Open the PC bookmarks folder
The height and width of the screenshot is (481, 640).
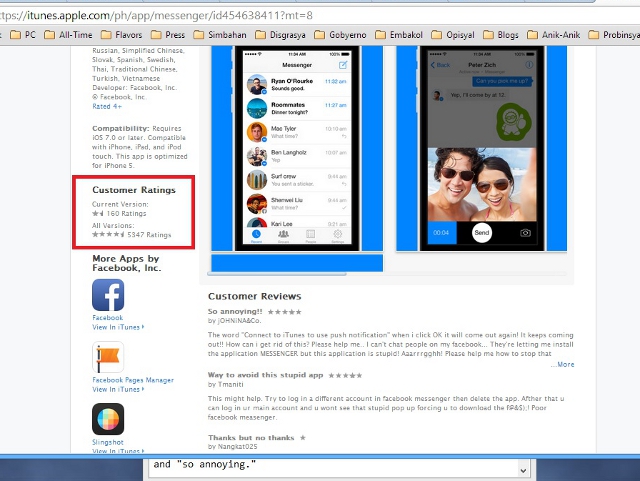(23, 35)
